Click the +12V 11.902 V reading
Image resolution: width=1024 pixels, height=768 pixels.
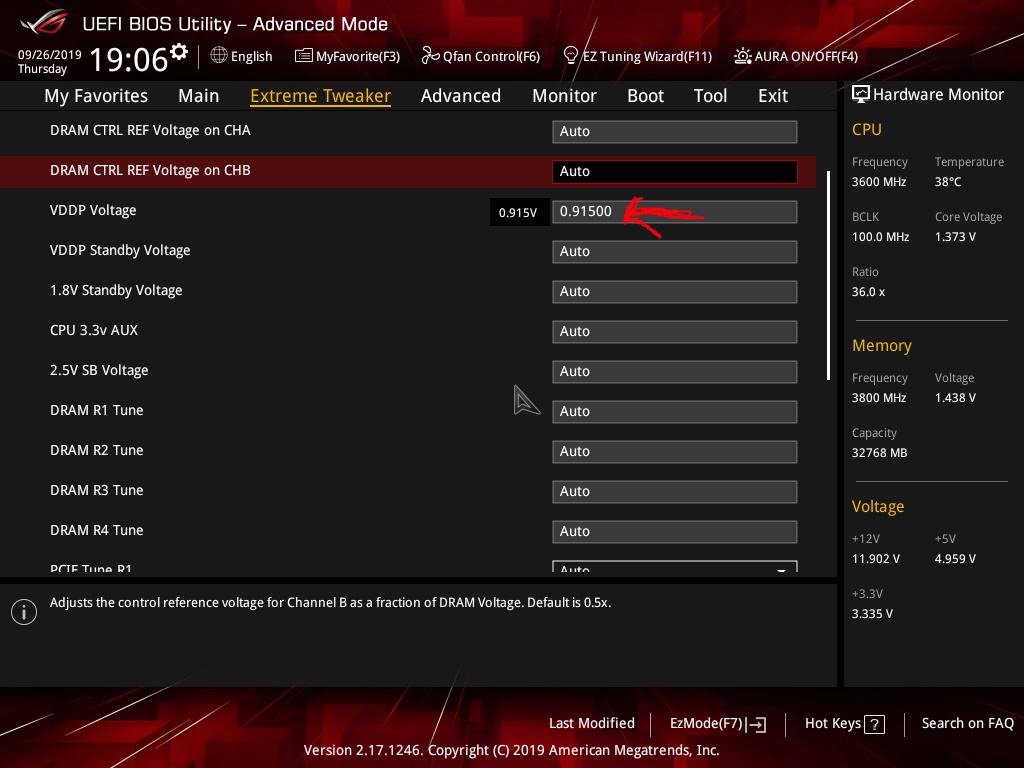tap(876, 559)
